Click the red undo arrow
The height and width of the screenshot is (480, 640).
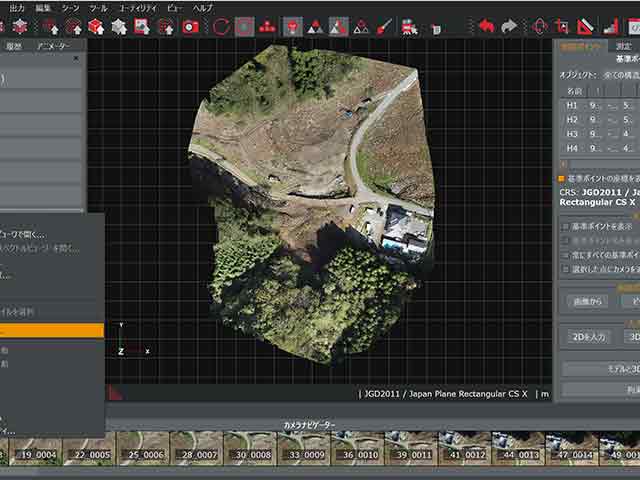486,27
